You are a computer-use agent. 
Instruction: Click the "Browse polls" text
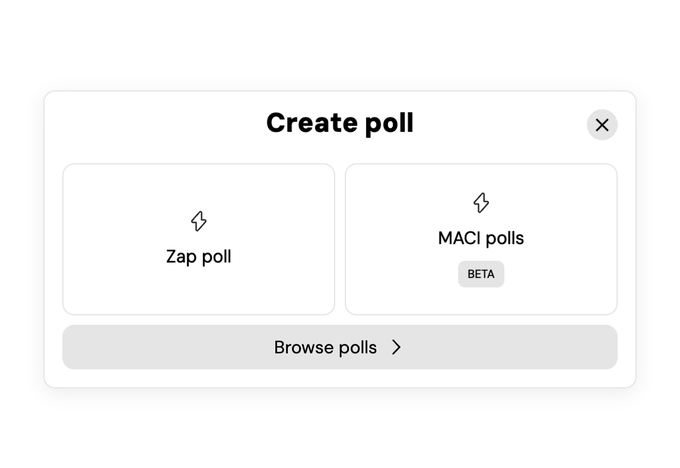point(325,347)
